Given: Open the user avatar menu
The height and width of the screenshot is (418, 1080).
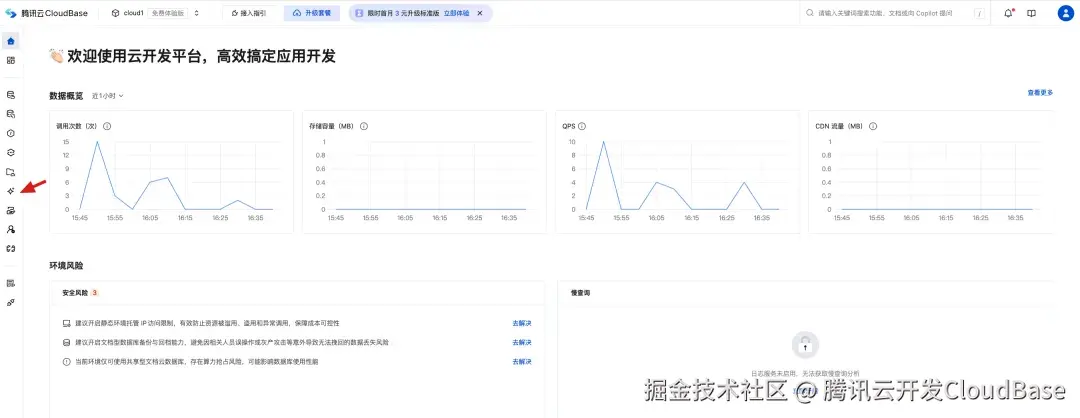Looking at the screenshot, I should pyautogui.click(x=1065, y=13).
